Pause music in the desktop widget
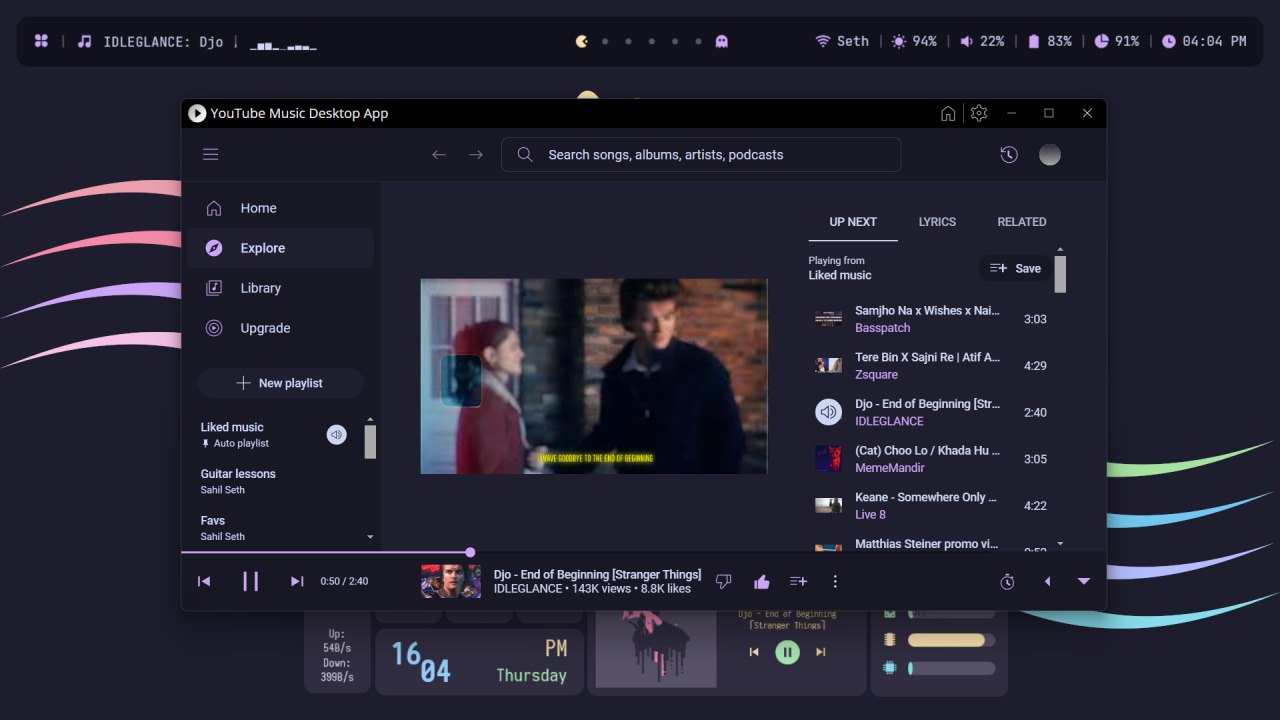The image size is (1280, 720). pos(787,652)
